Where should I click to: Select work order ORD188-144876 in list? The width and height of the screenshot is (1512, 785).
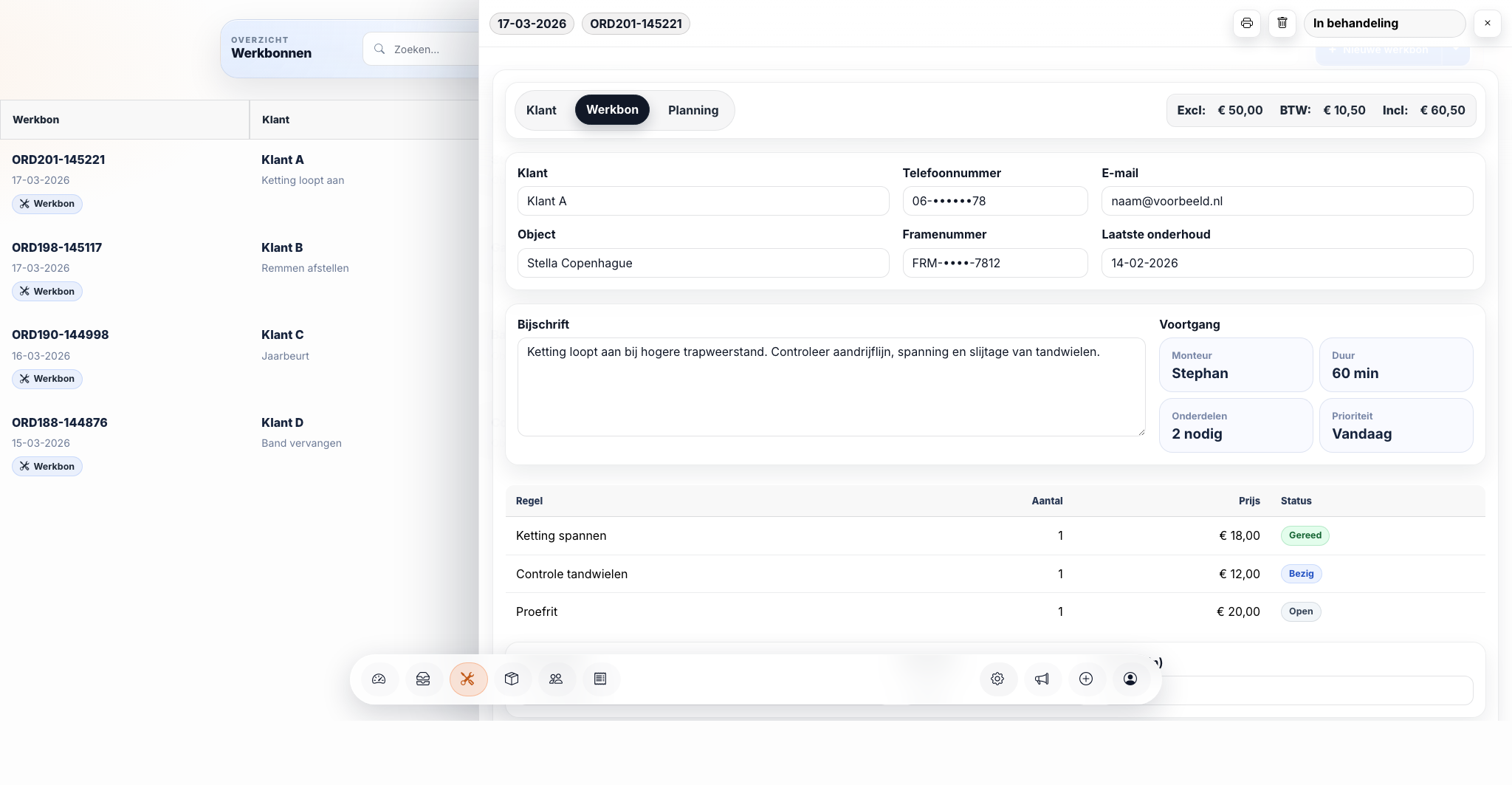click(x=60, y=422)
